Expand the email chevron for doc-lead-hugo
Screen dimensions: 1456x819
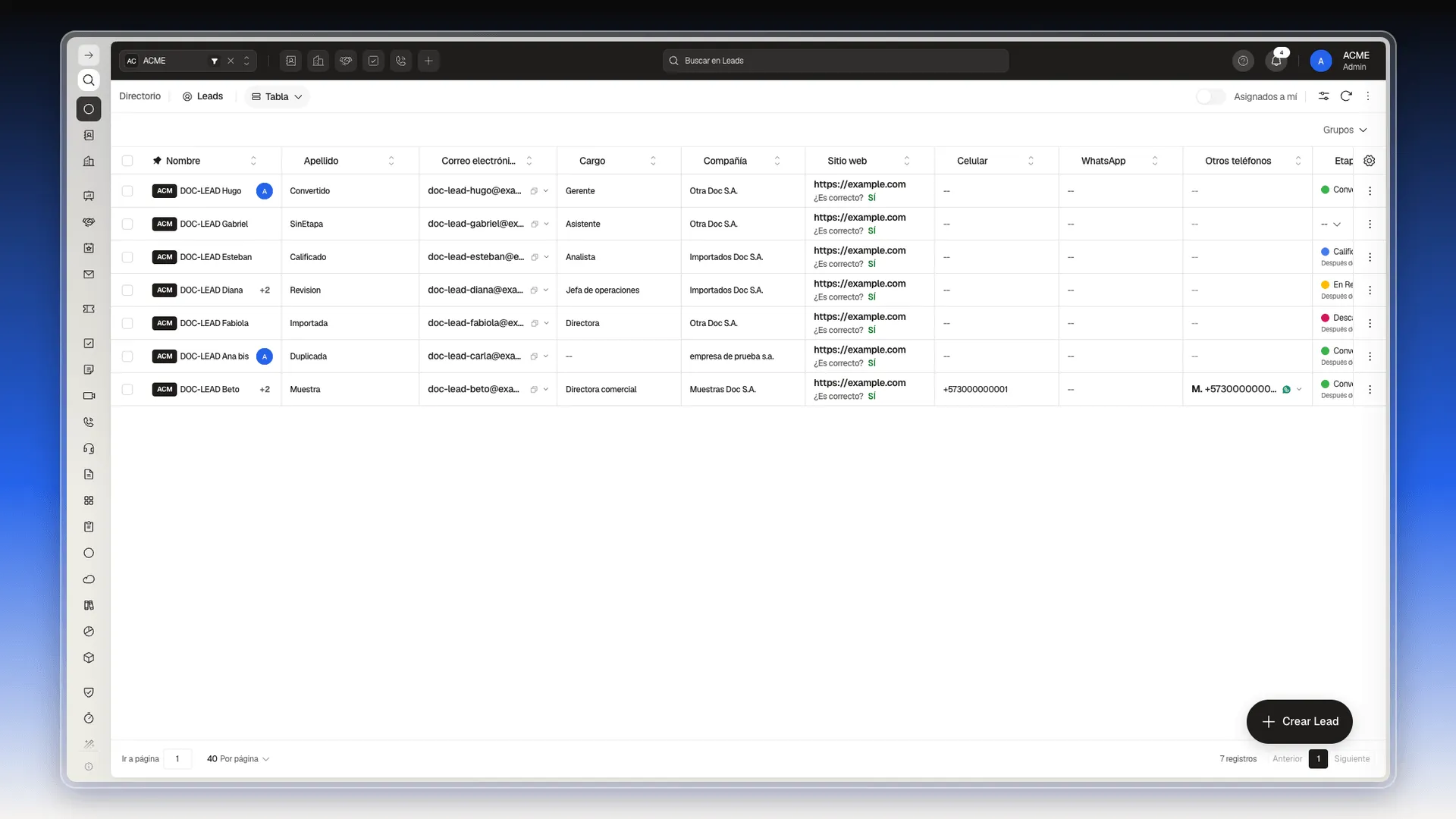[x=546, y=191]
